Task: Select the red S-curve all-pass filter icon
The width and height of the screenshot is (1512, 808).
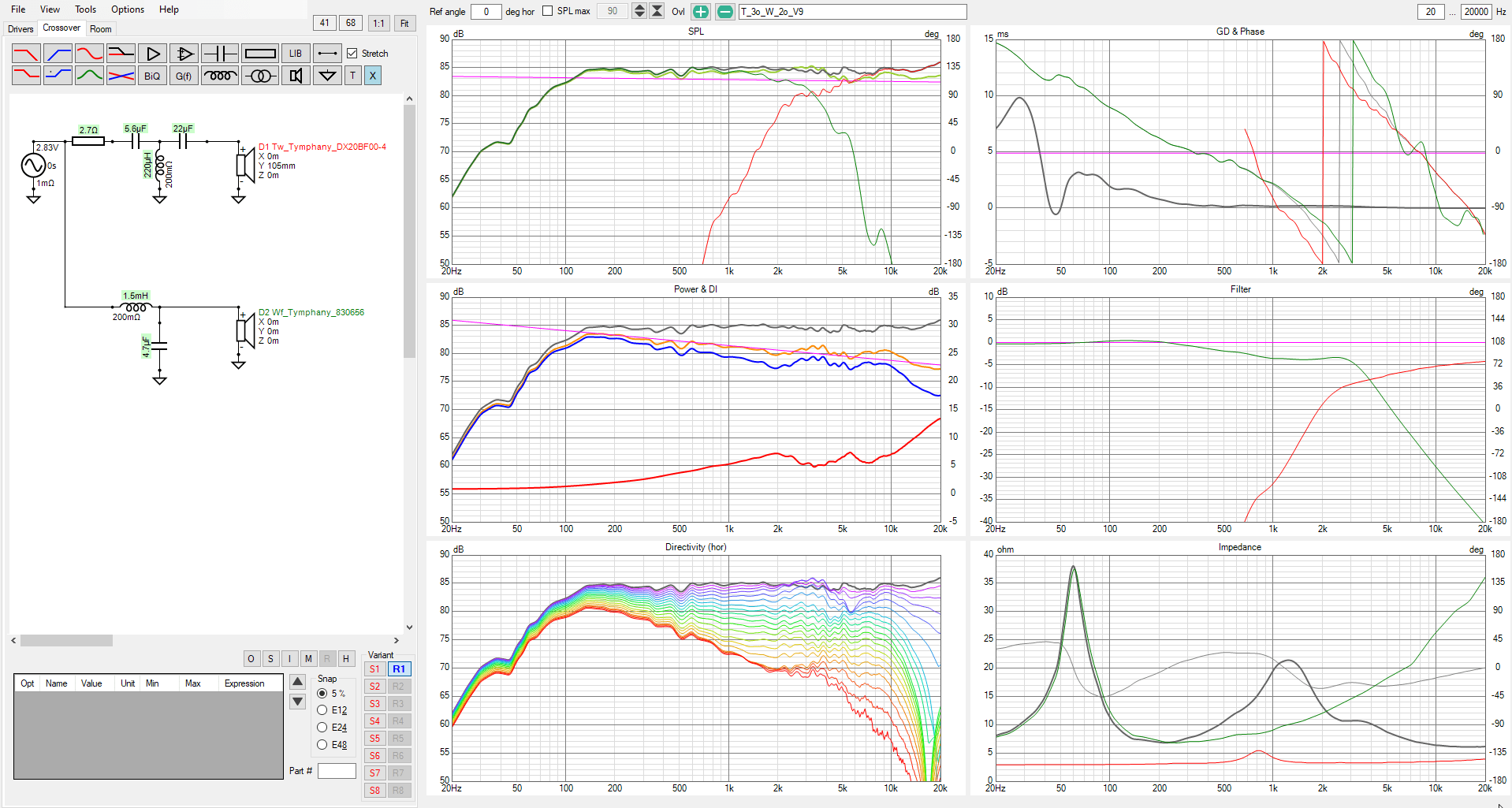Action: (x=89, y=54)
